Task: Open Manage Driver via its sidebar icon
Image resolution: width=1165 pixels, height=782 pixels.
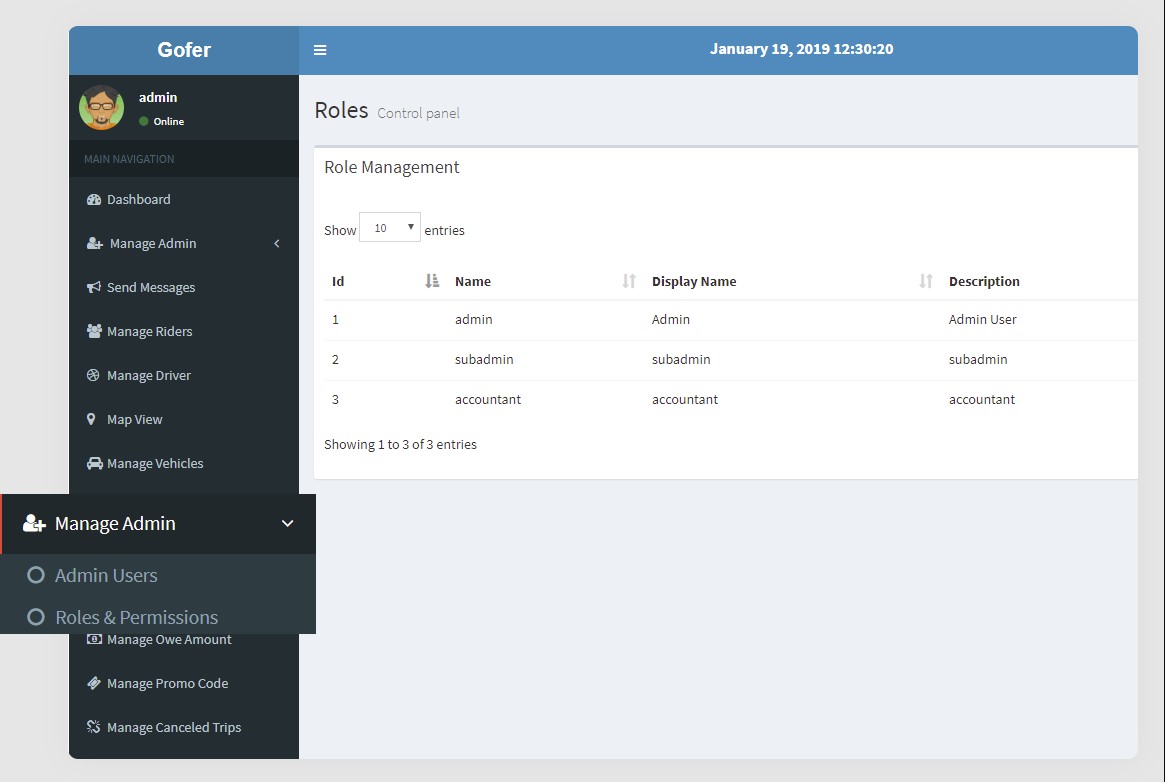Action: 94,375
